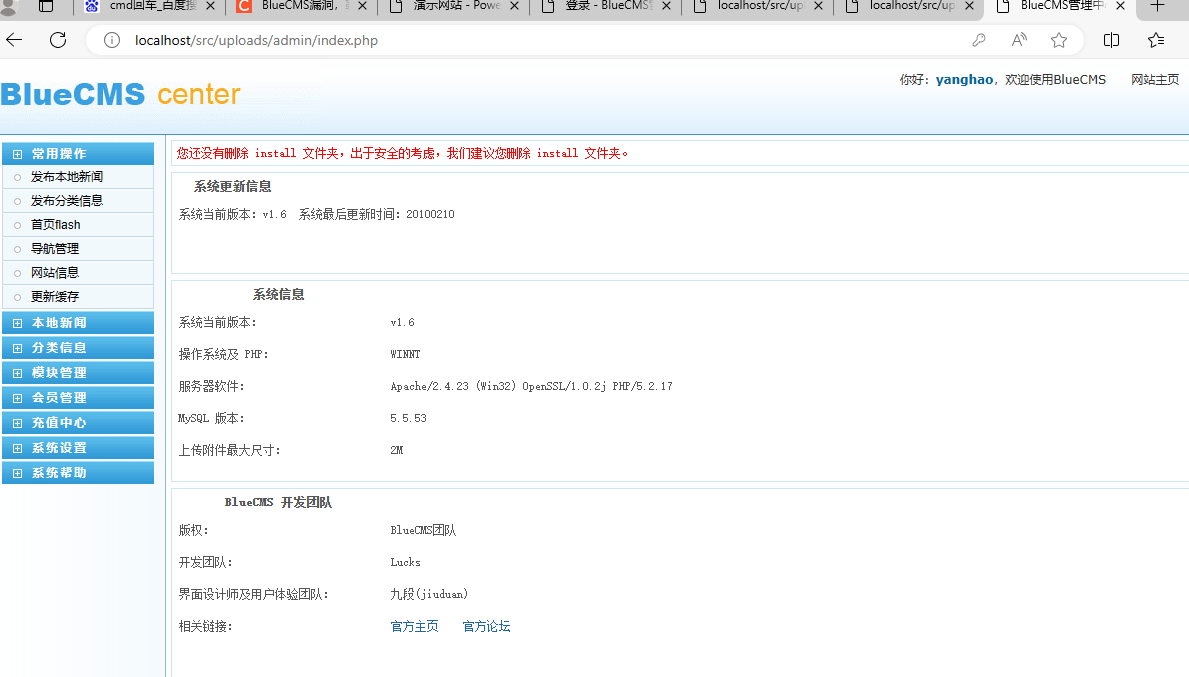Viewport: 1189px width, 677px height.
Task: Click the yanghao username
Action: [x=964, y=80]
